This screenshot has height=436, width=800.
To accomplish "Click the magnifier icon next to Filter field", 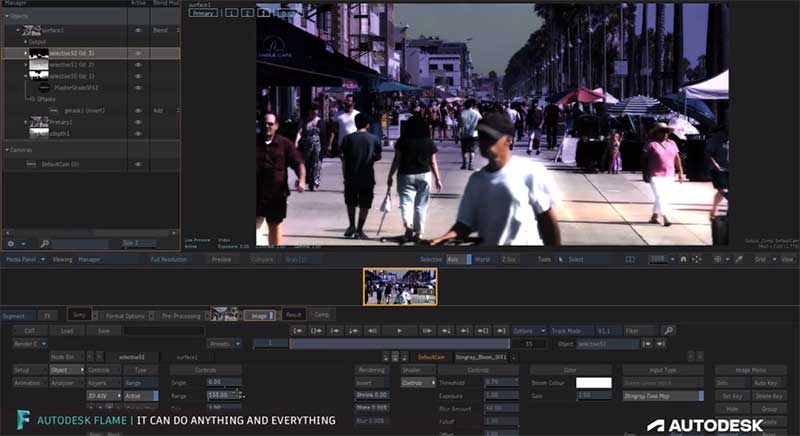I will click(x=668, y=331).
